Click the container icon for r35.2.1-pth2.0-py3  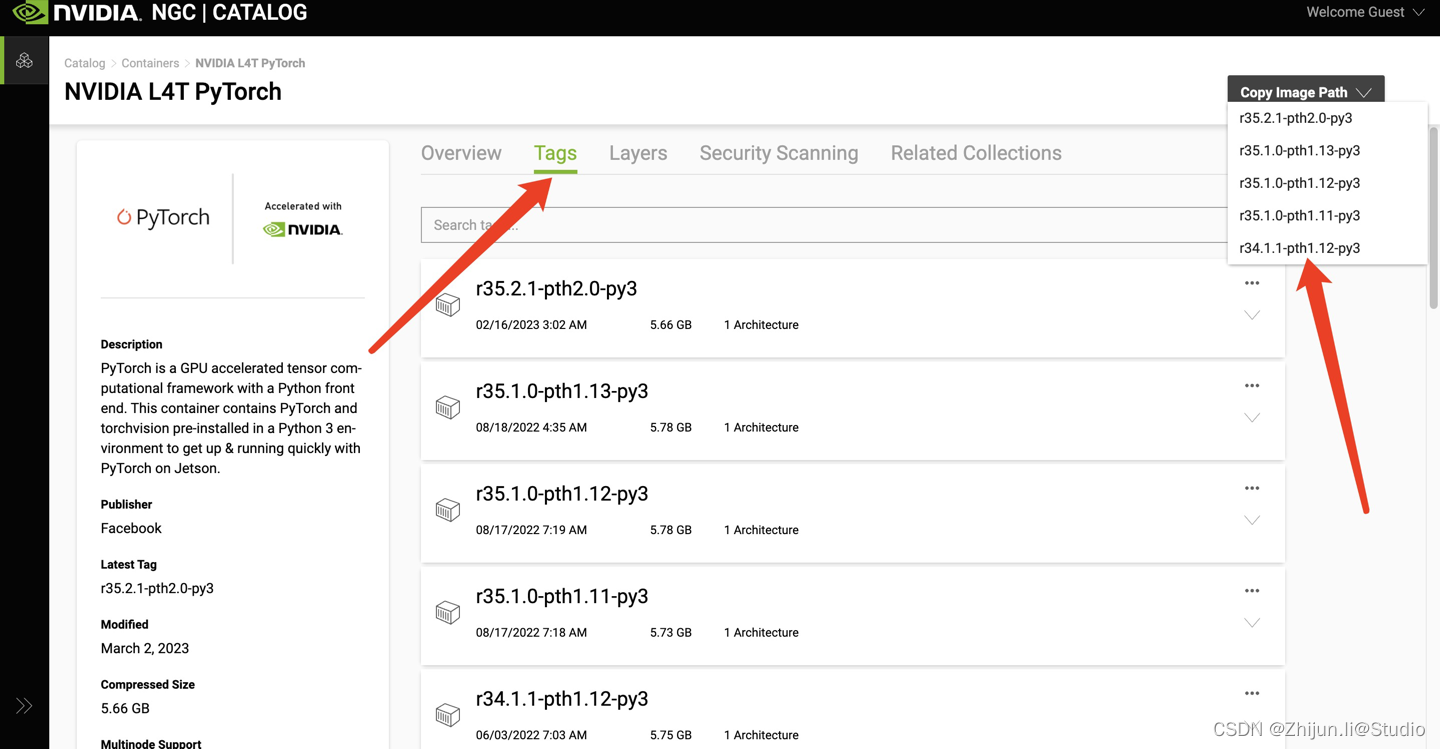coord(448,305)
